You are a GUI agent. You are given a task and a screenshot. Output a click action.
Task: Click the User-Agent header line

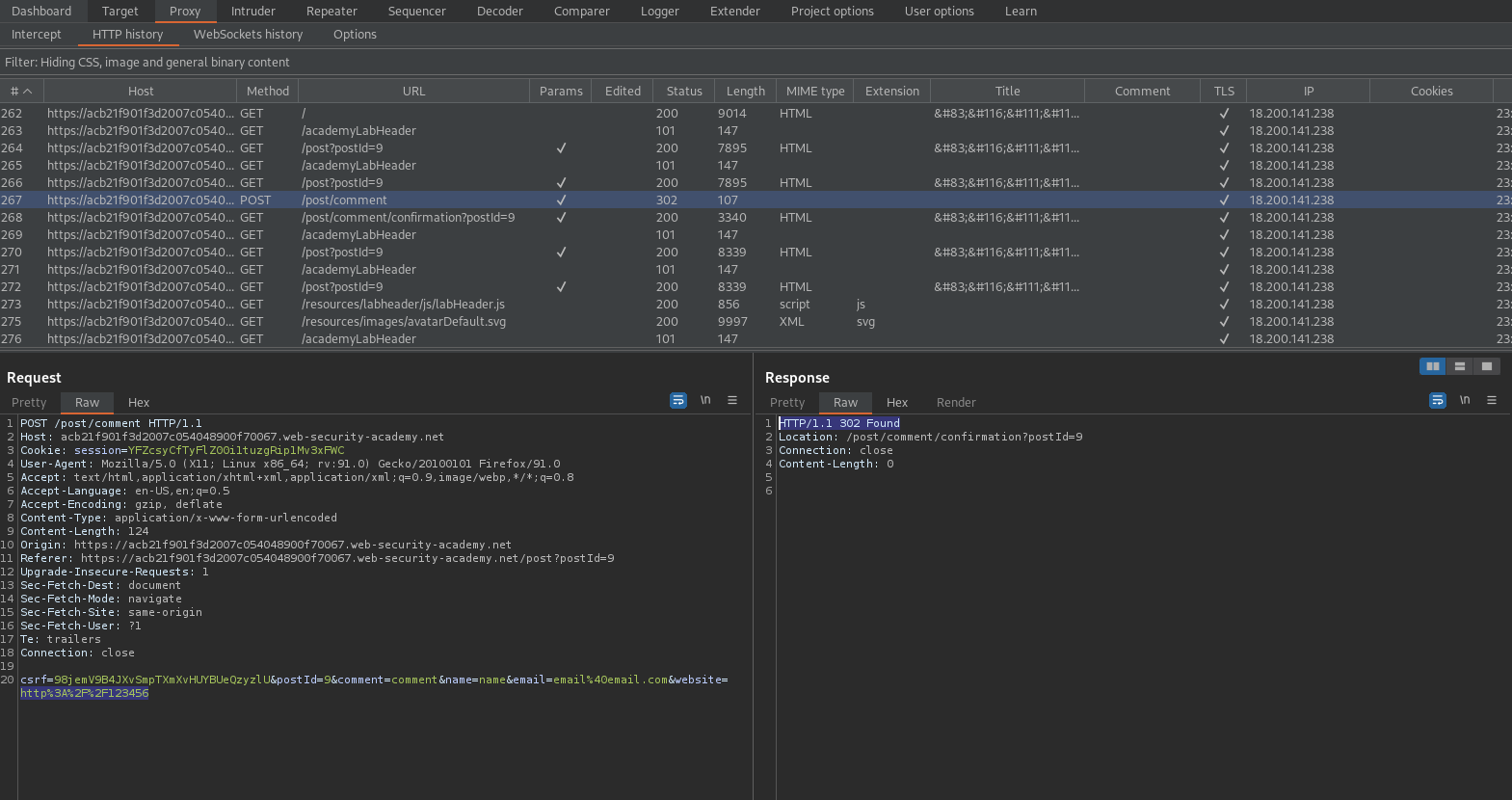click(290, 464)
